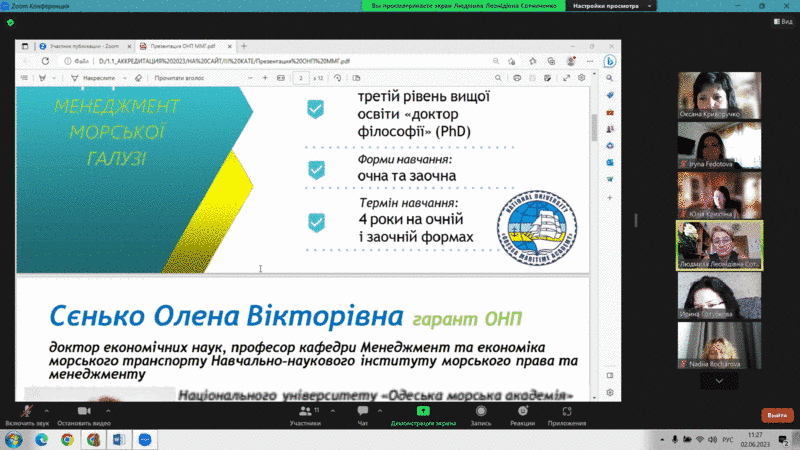
Task: Expand audio options arrow beside microphone
Action: [x=47, y=409]
